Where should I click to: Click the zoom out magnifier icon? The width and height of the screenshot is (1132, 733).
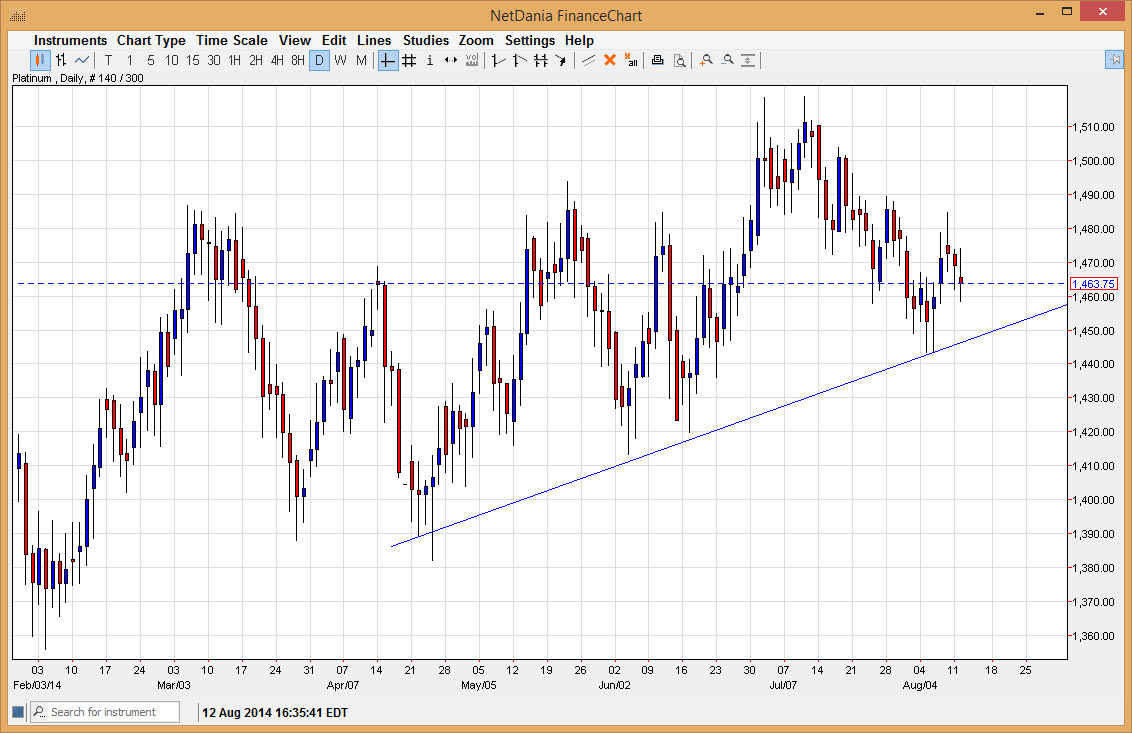[x=727, y=60]
